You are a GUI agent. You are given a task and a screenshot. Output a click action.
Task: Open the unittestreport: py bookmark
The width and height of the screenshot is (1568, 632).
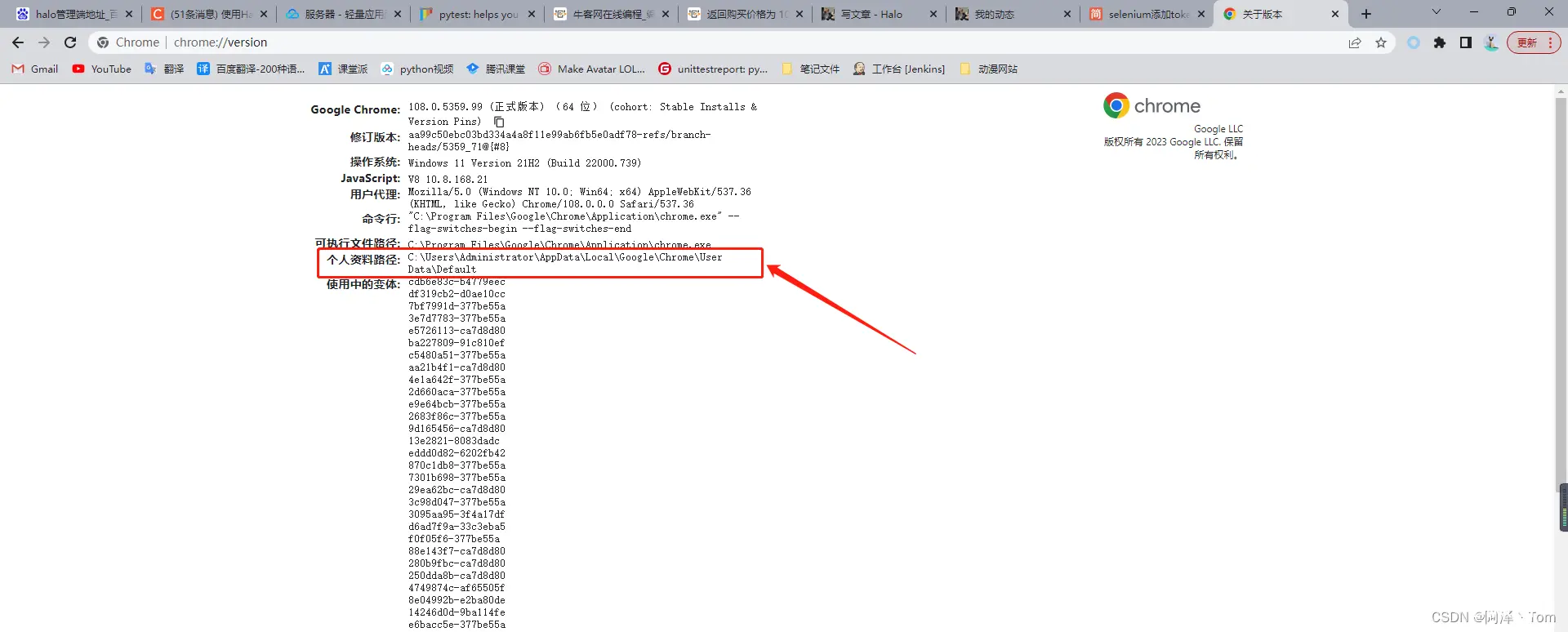tap(713, 69)
